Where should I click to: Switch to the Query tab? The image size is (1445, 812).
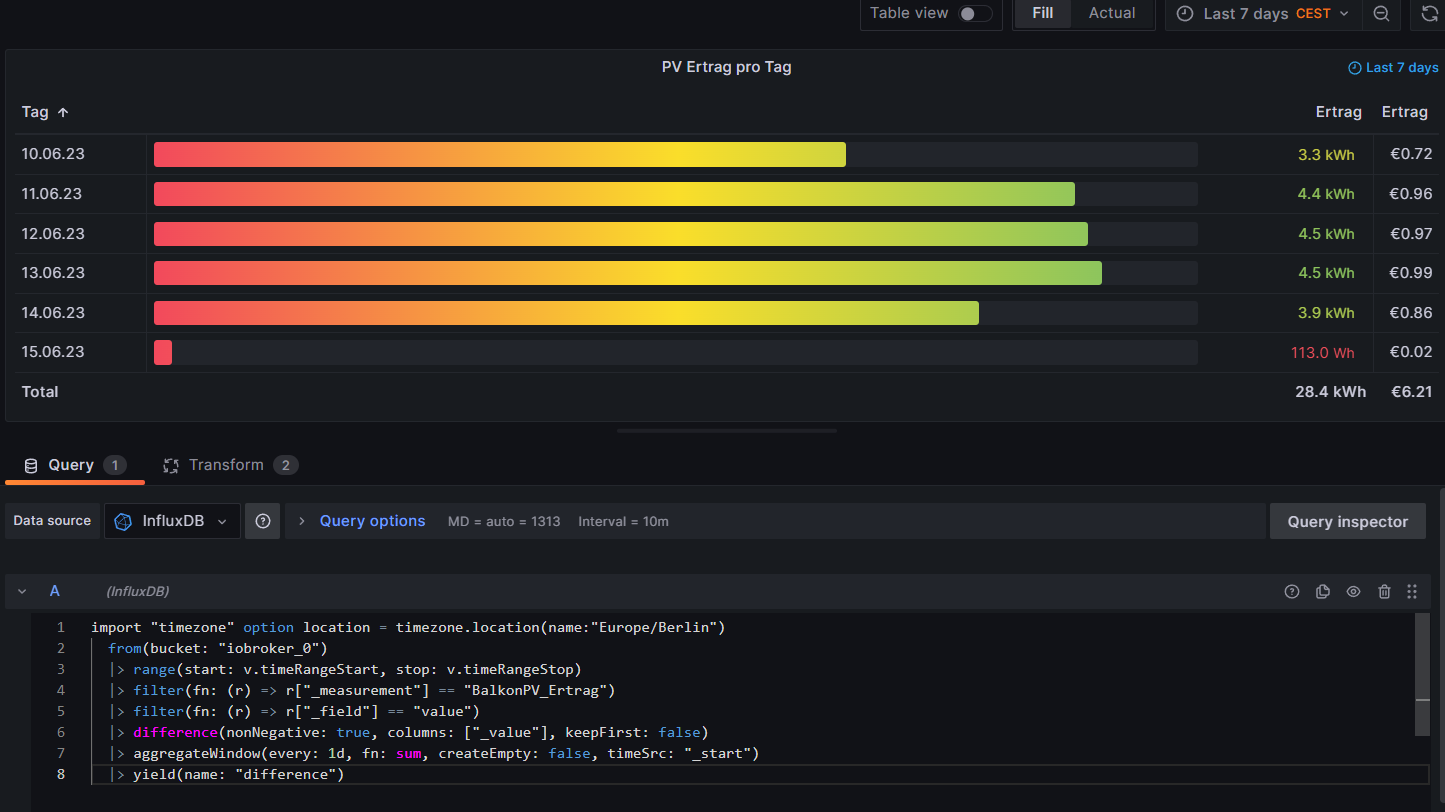tap(75, 465)
